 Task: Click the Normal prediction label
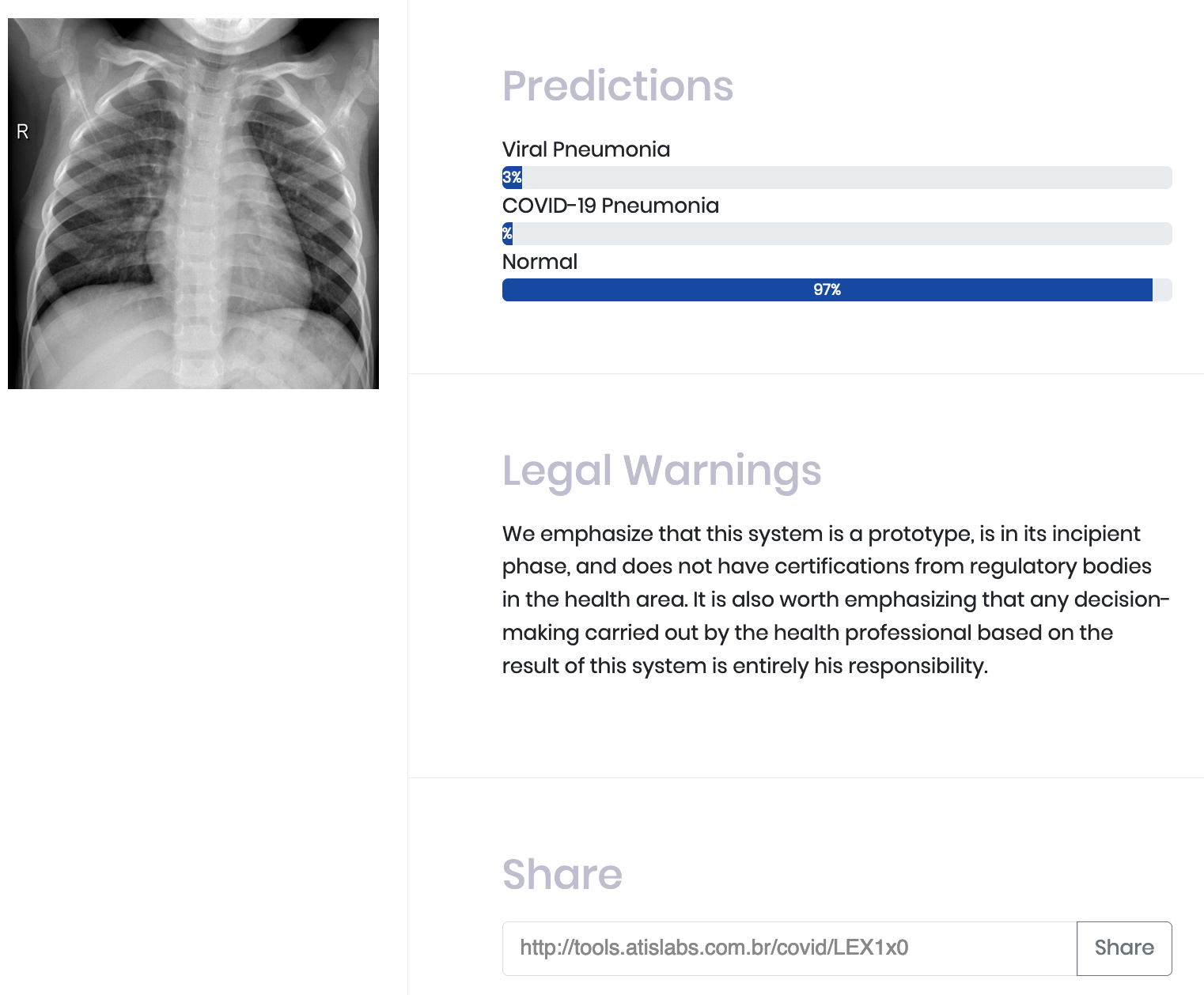(540, 262)
